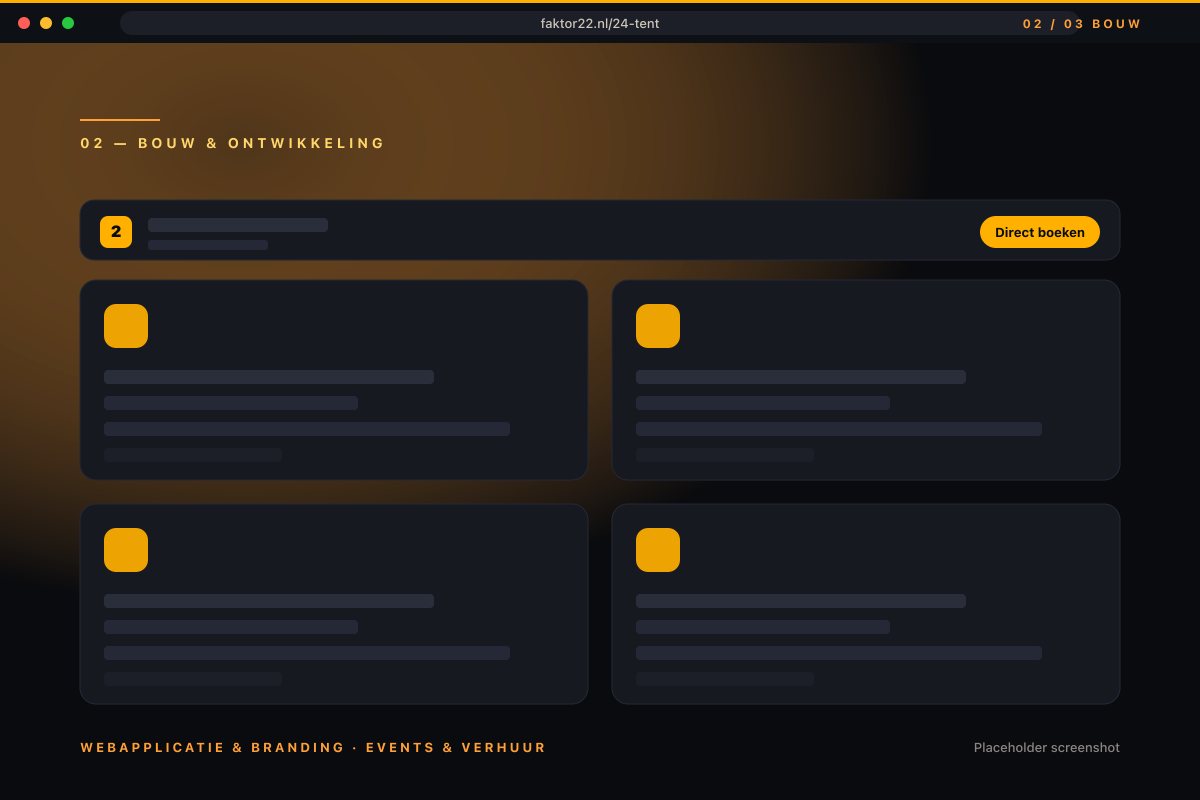Minimize the window with the yellow button
Screen dimensions: 1200x800
[x=46, y=23]
